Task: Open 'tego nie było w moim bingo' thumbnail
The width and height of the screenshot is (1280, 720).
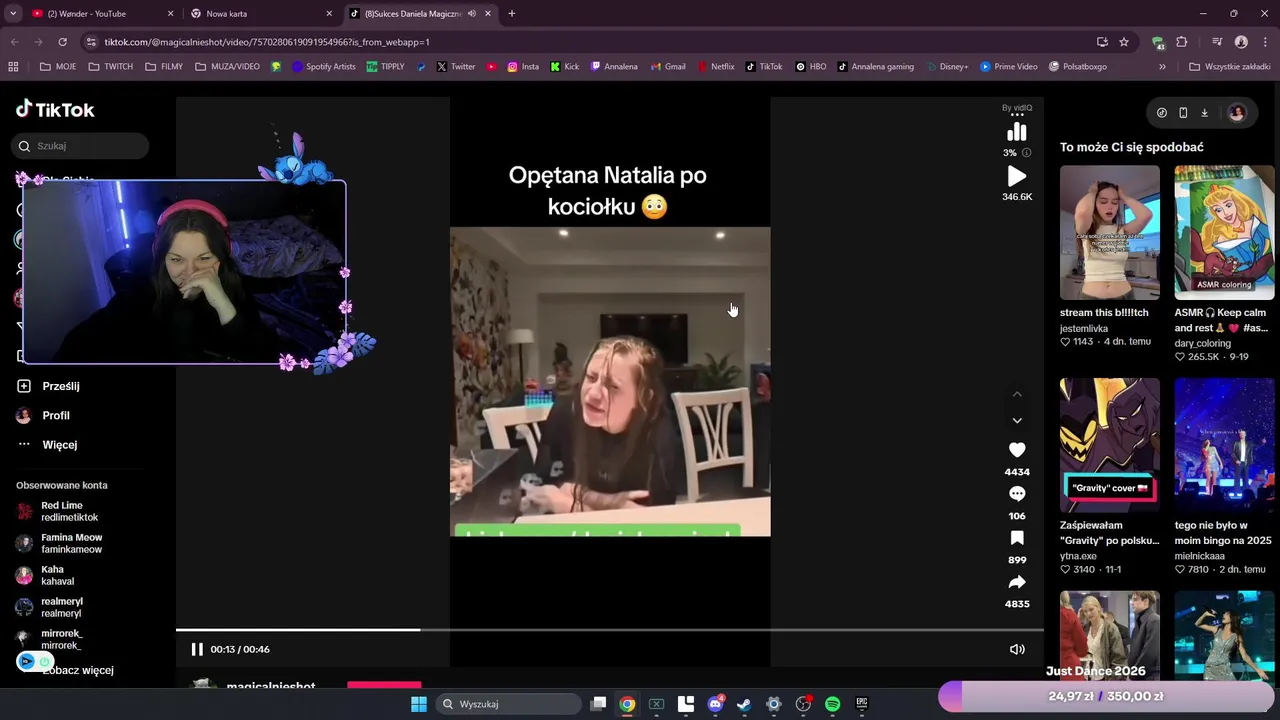Action: pyautogui.click(x=1224, y=445)
